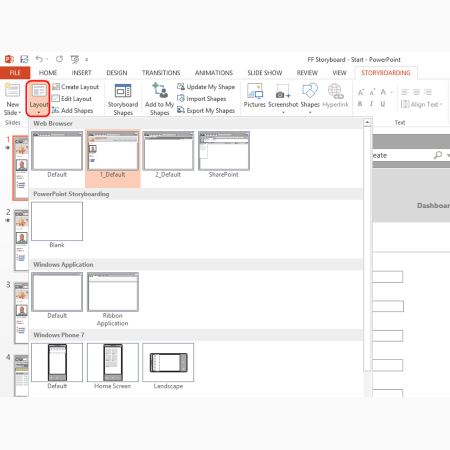Screen dimensions: 450x450
Task: Open the ANIMATIONS tab
Action: pos(214,73)
